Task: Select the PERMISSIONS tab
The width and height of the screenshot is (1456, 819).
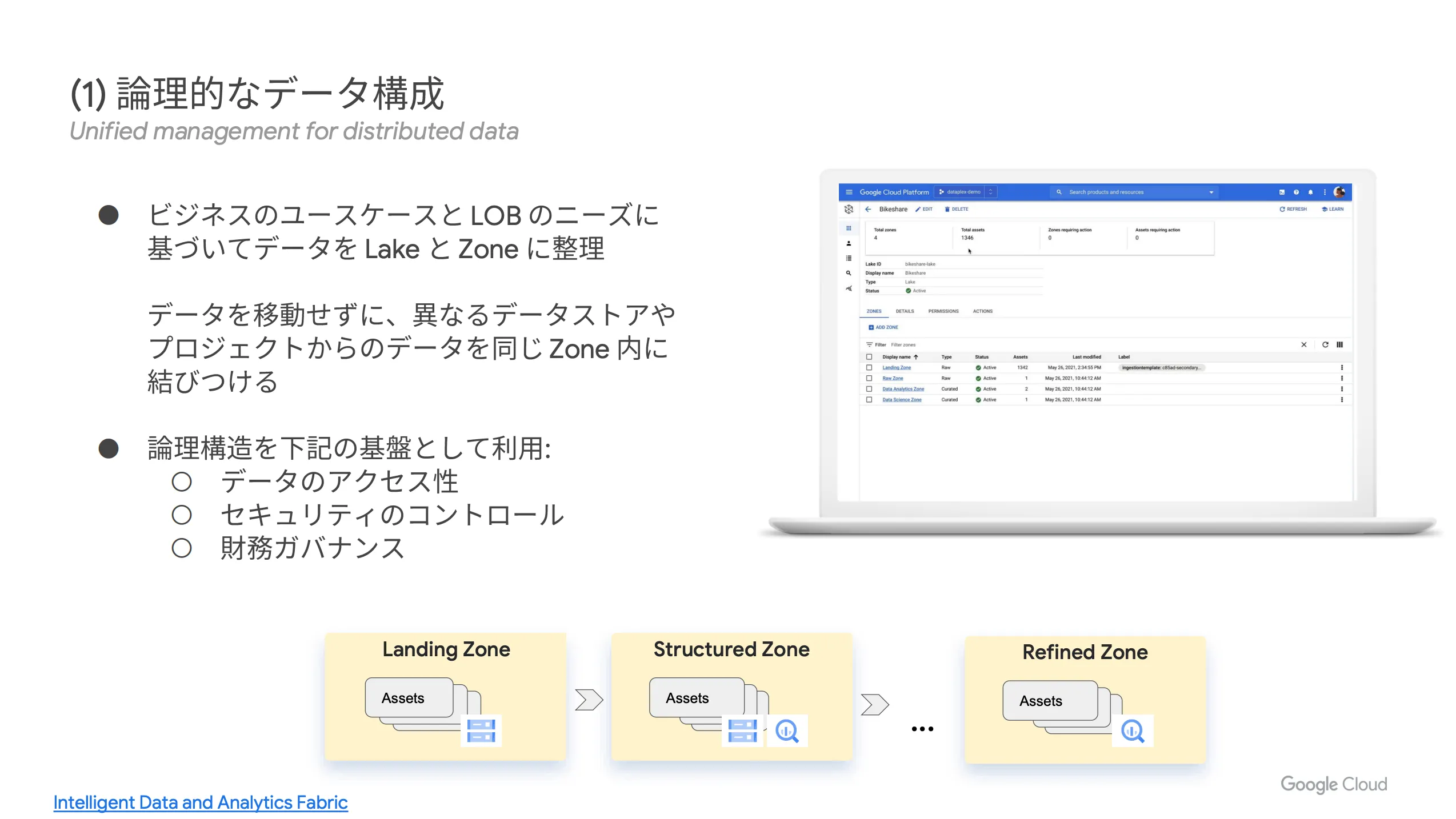Action: point(944,311)
